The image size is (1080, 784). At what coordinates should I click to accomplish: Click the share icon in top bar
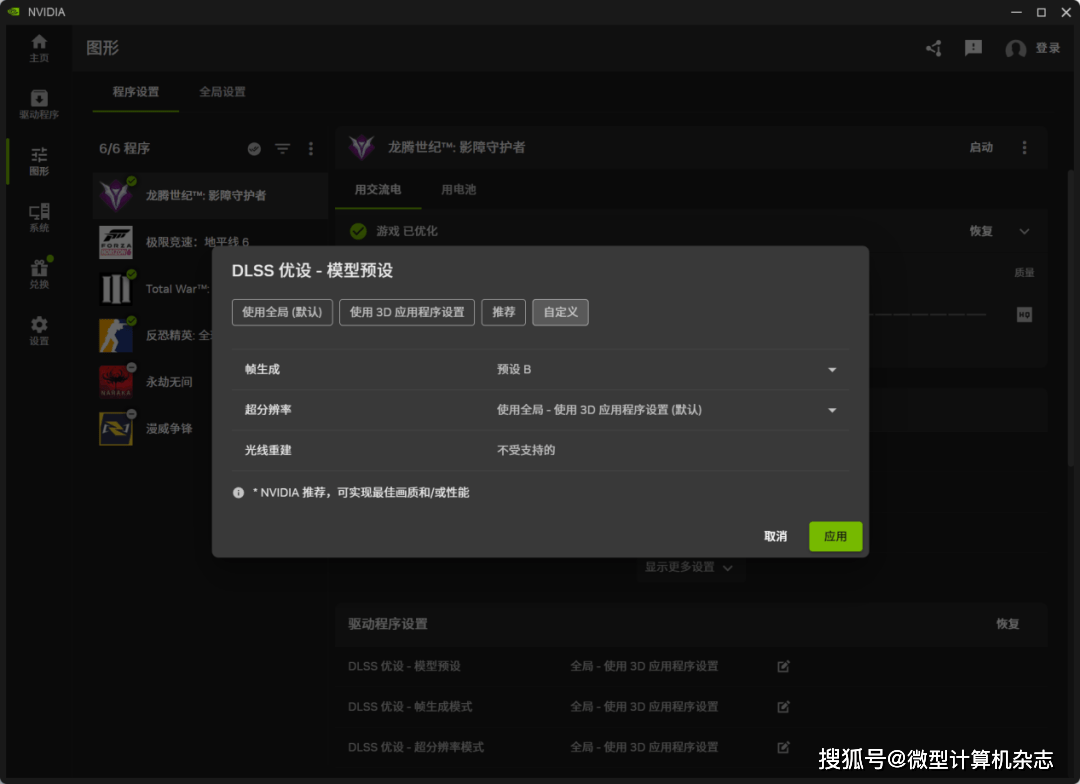(x=934, y=48)
